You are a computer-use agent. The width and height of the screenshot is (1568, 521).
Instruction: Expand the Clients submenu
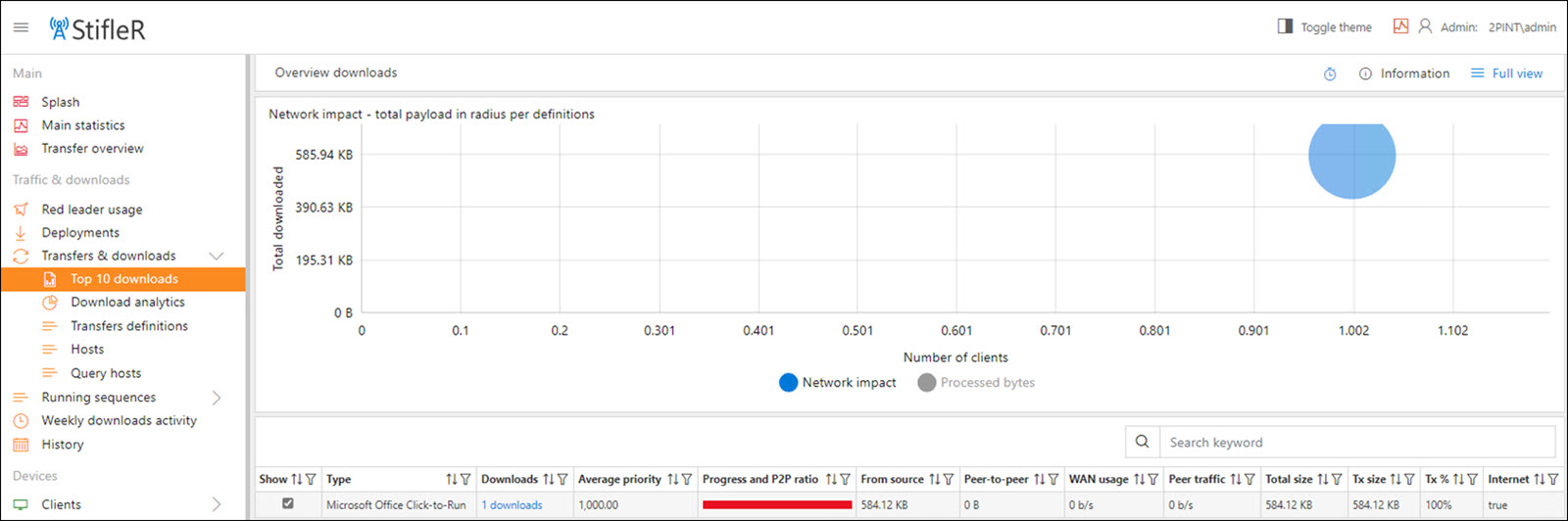point(217,504)
